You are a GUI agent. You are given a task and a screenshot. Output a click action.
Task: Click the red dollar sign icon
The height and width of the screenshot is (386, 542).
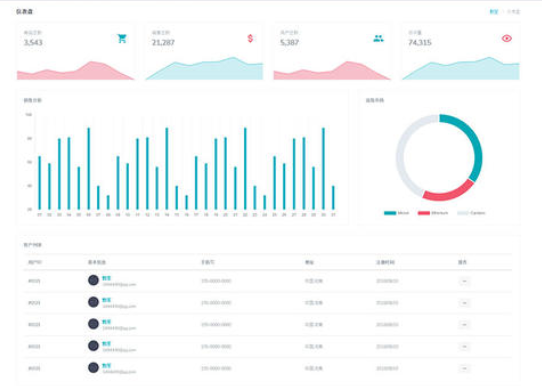pos(250,38)
